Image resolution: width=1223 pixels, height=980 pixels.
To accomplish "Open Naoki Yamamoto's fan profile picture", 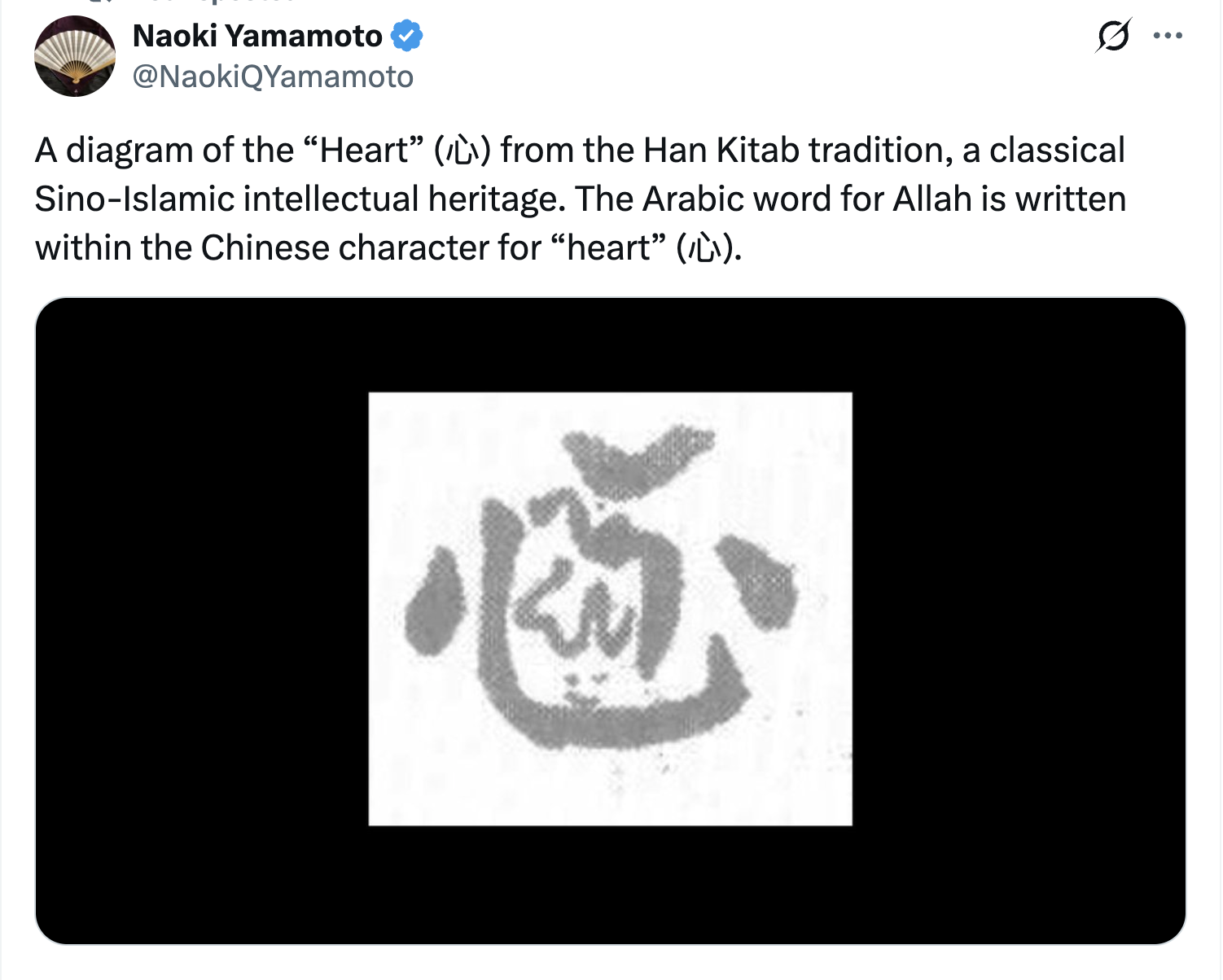I will [x=75, y=56].
